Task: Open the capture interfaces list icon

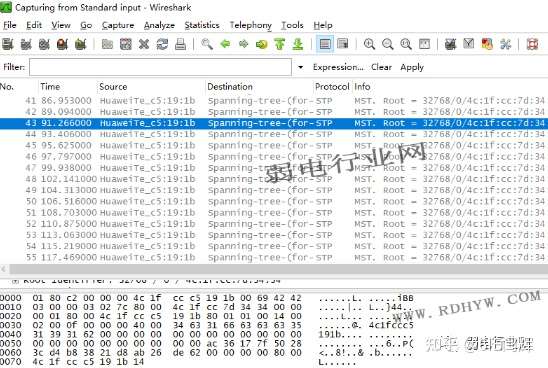Action: coord(8,44)
